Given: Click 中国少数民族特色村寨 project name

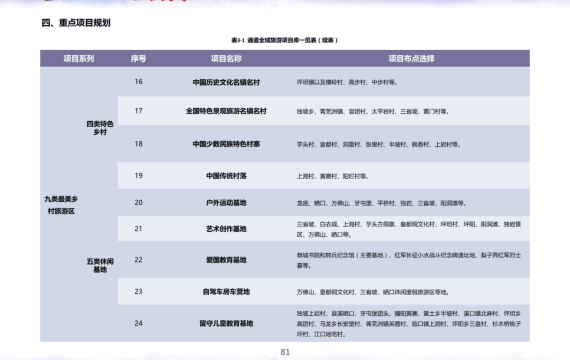Looking at the screenshot, I should pyautogui.click(x=226, y=144).
